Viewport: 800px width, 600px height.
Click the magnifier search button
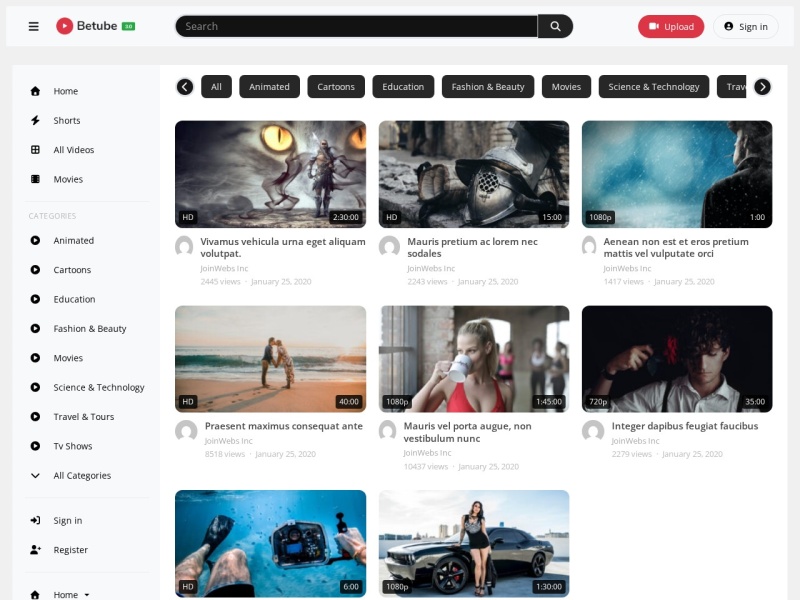point(555,26)
